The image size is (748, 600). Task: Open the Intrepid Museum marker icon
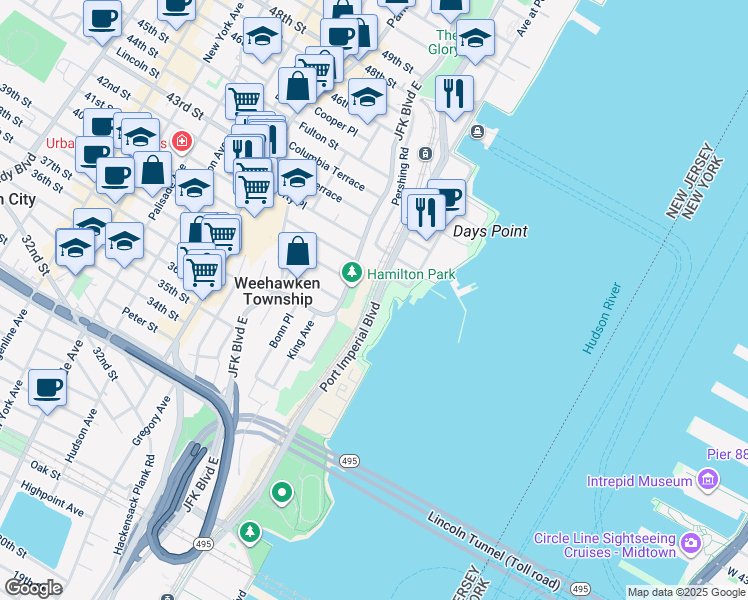tap(708, 479)
